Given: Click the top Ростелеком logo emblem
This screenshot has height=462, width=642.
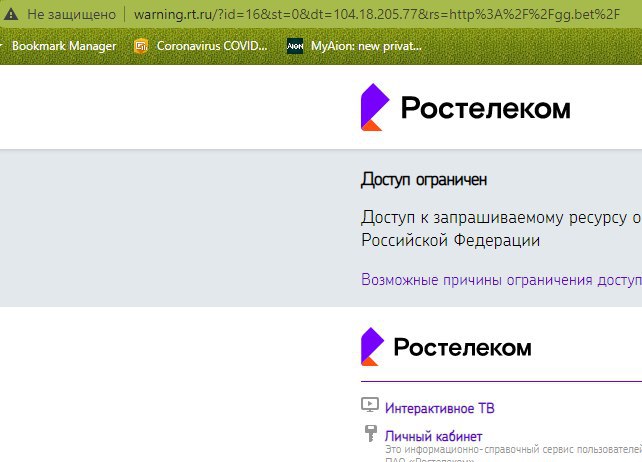Looking at the screenshot, I should click(x=375, y=107).
